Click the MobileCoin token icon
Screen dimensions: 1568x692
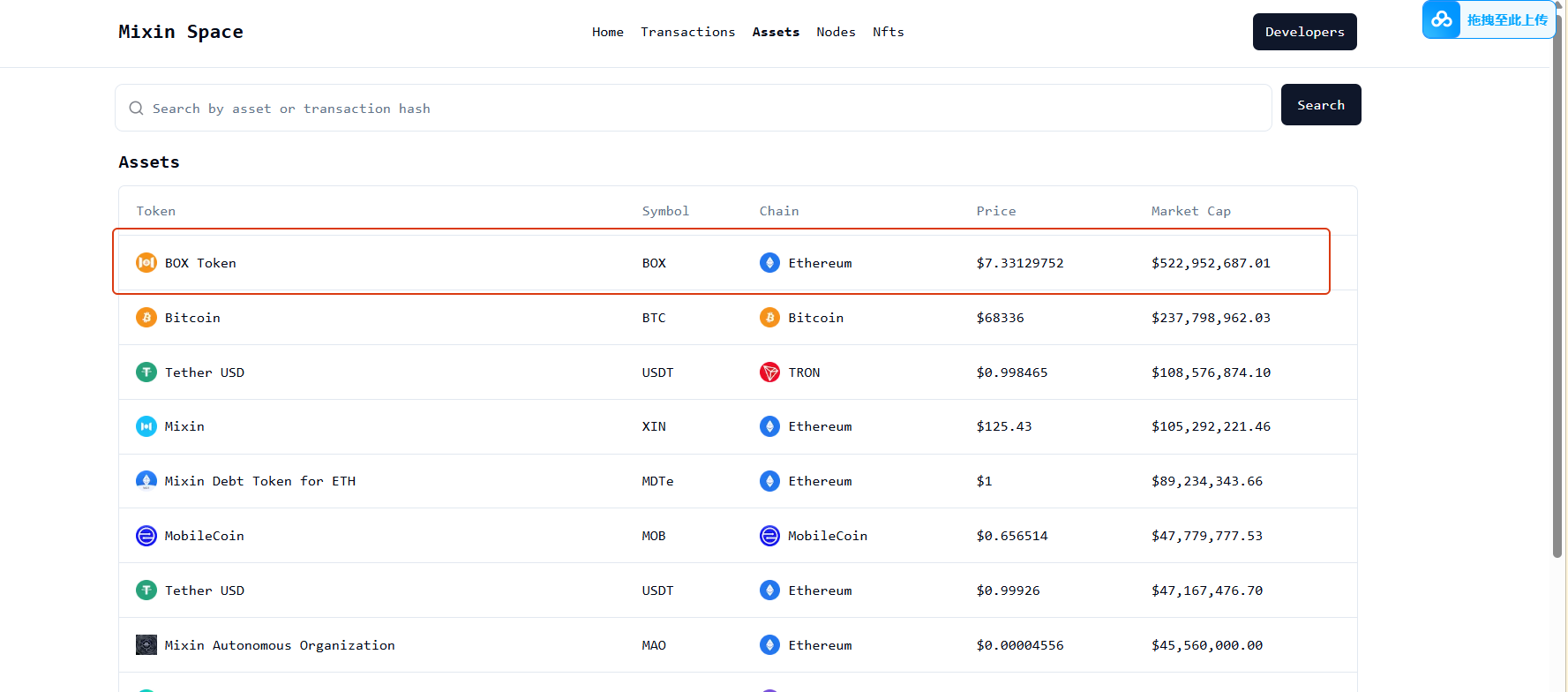[x=146, y=536]
